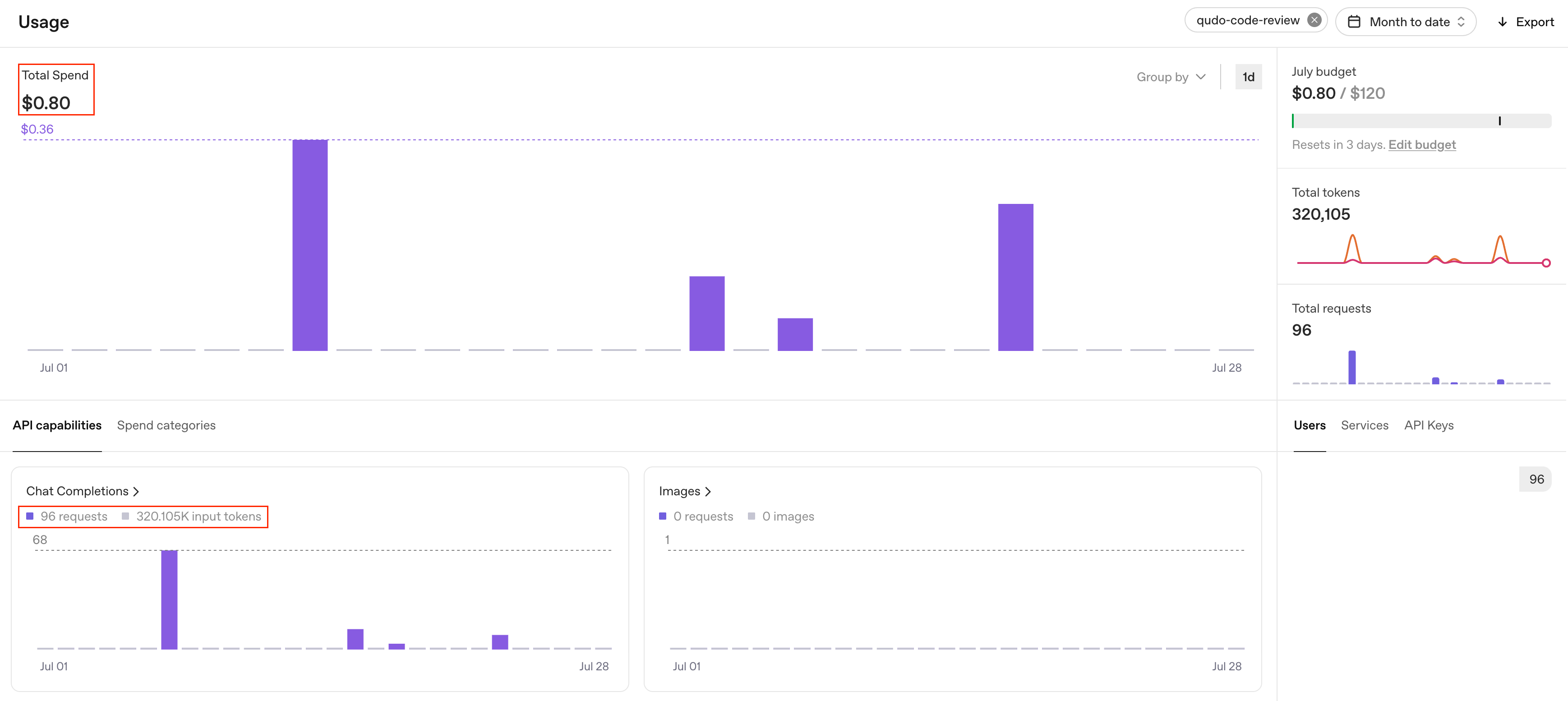Select the Users tab
The height and width of the screenshot is (701, 1568).
tap(1310, 425)
